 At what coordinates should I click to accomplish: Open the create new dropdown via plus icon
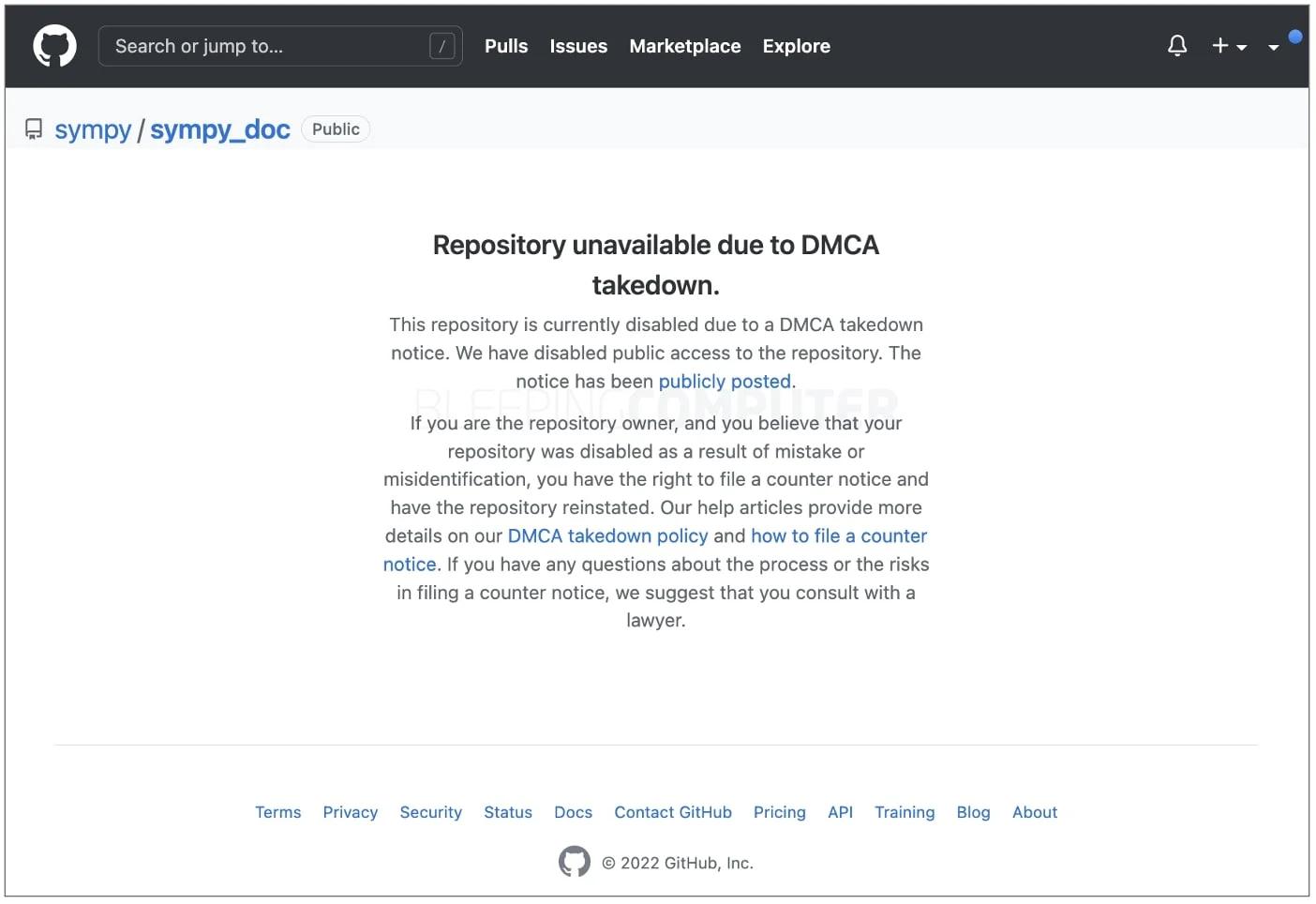(x=1219, y=45)
